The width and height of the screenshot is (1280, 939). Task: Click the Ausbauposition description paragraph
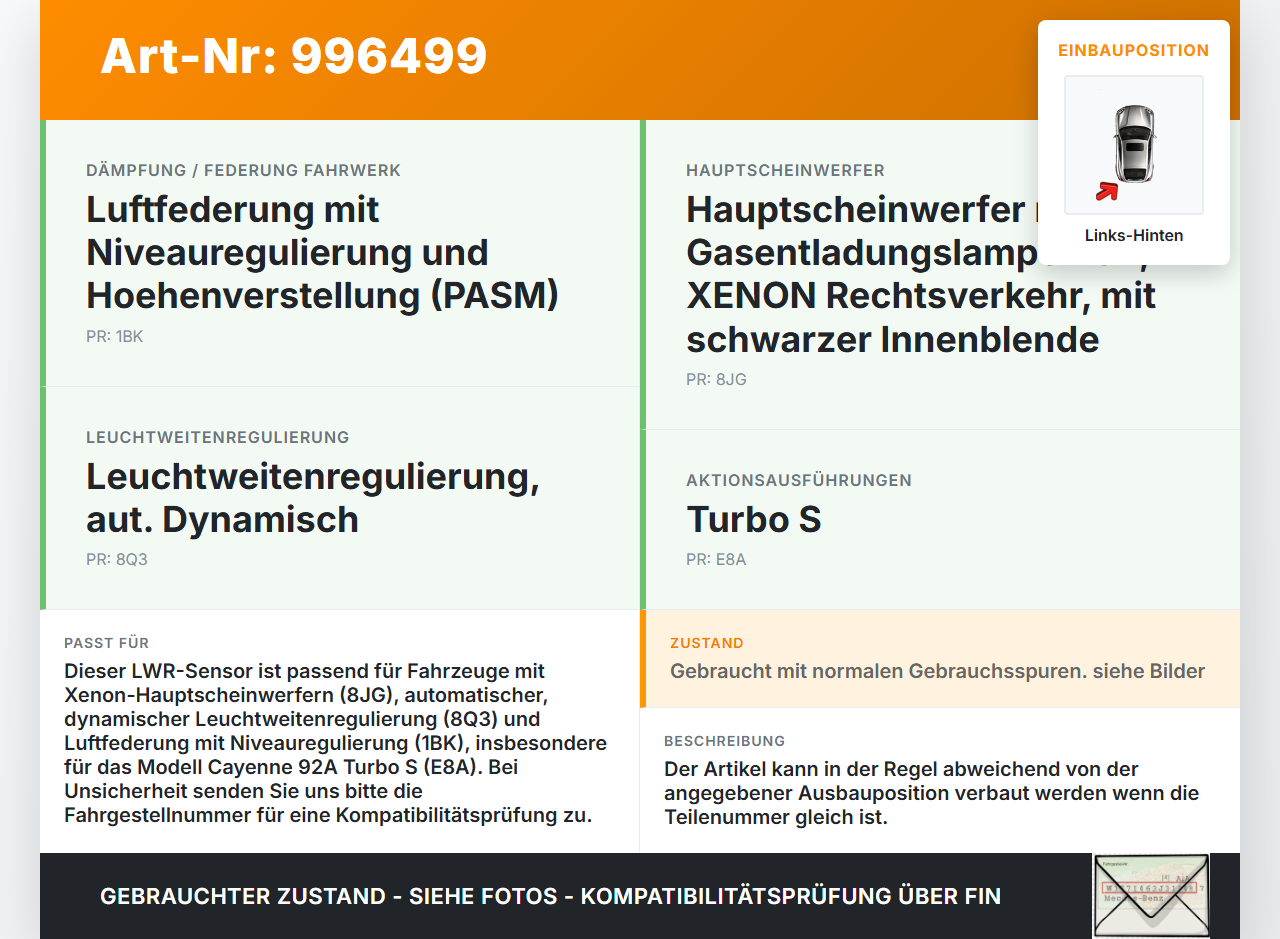click(931, 793)
